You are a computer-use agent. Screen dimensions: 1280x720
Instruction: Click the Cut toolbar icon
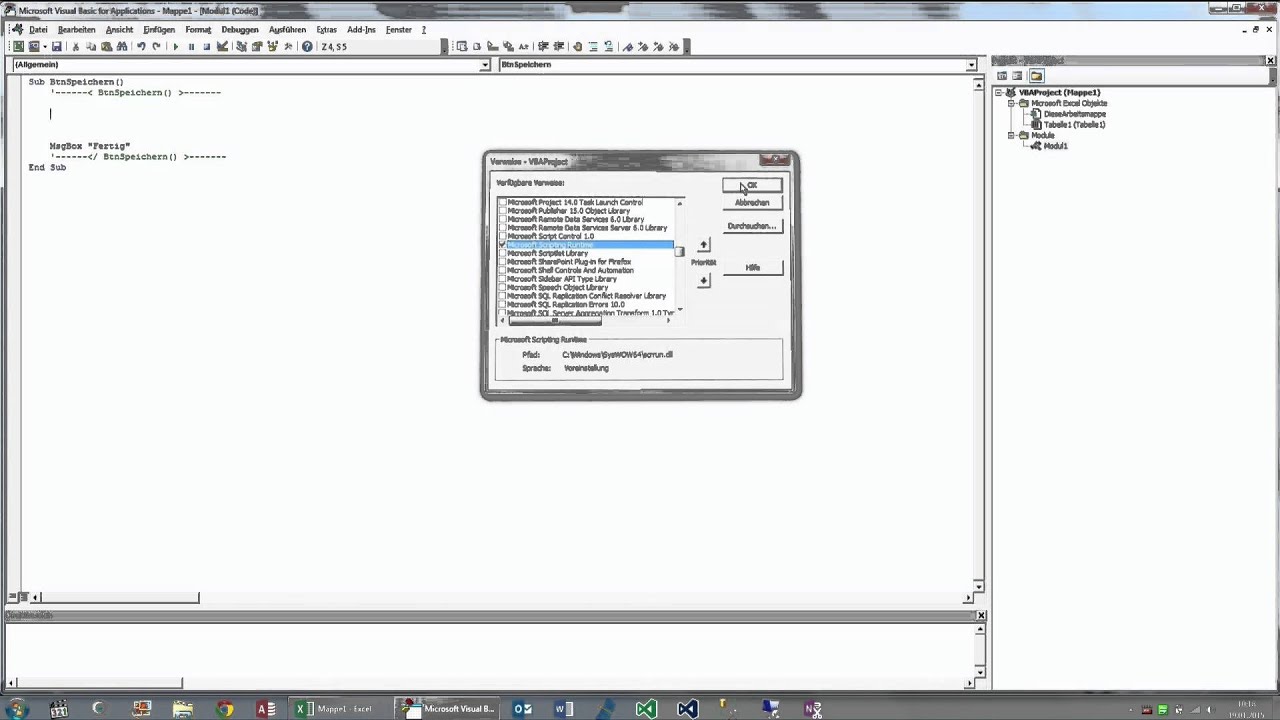pyautogui.click(x=75, y=46)
